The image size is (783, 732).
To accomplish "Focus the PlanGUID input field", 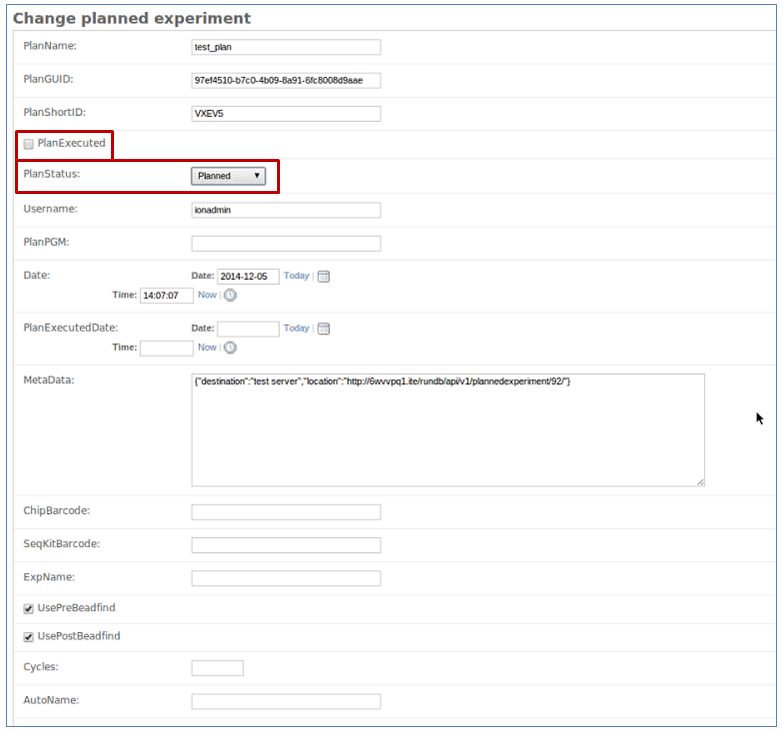I will click(x=286, y=80).
